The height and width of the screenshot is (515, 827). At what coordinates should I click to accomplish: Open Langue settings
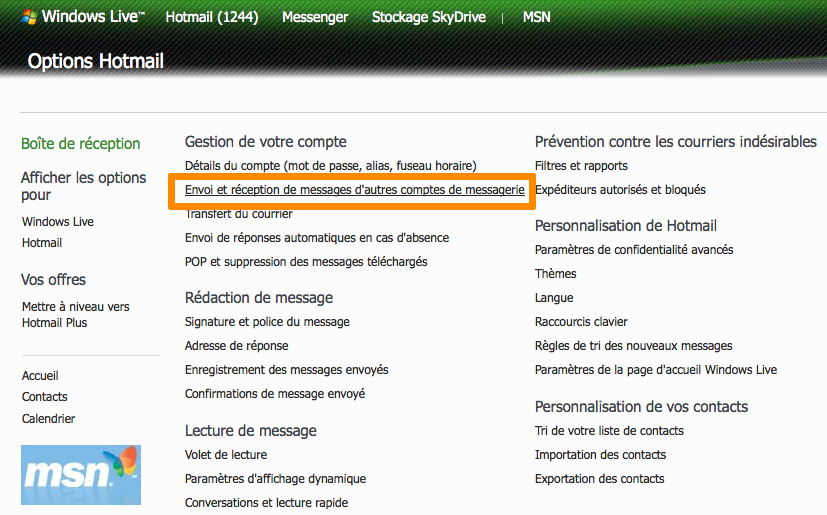click(554, 298)
